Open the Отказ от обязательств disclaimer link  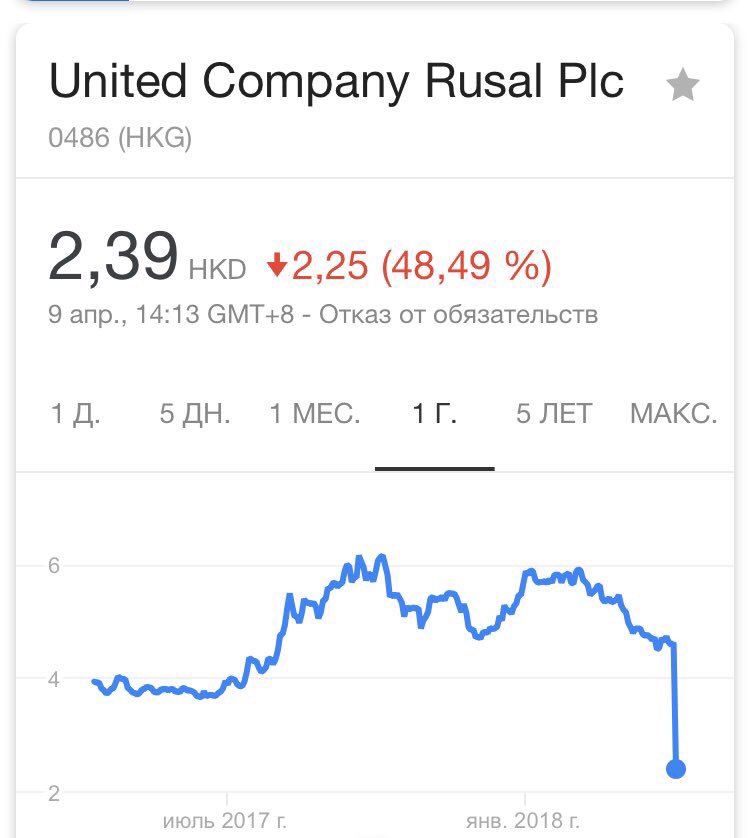458,314
